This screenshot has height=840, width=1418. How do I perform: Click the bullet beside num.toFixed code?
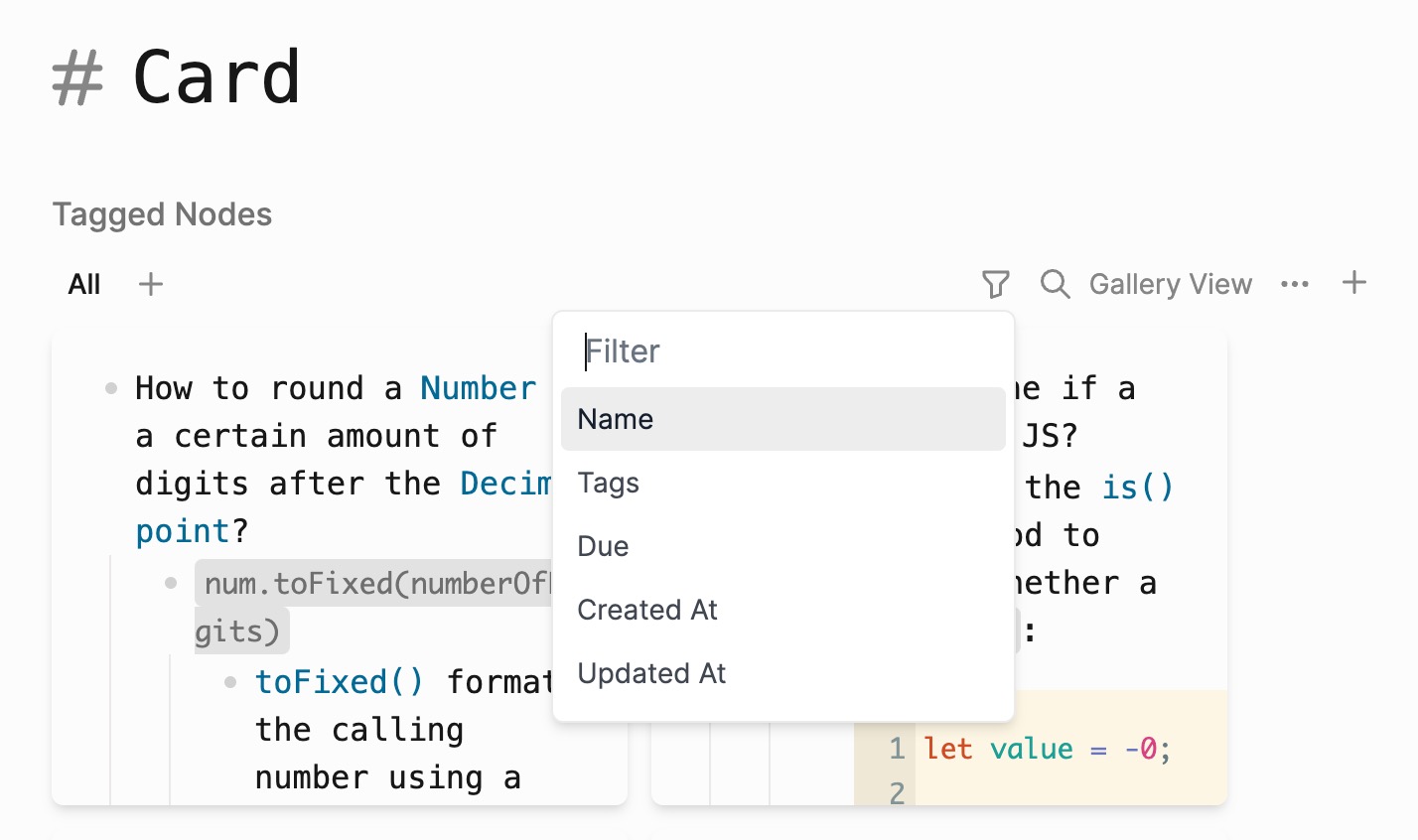(x=171, y=583)
